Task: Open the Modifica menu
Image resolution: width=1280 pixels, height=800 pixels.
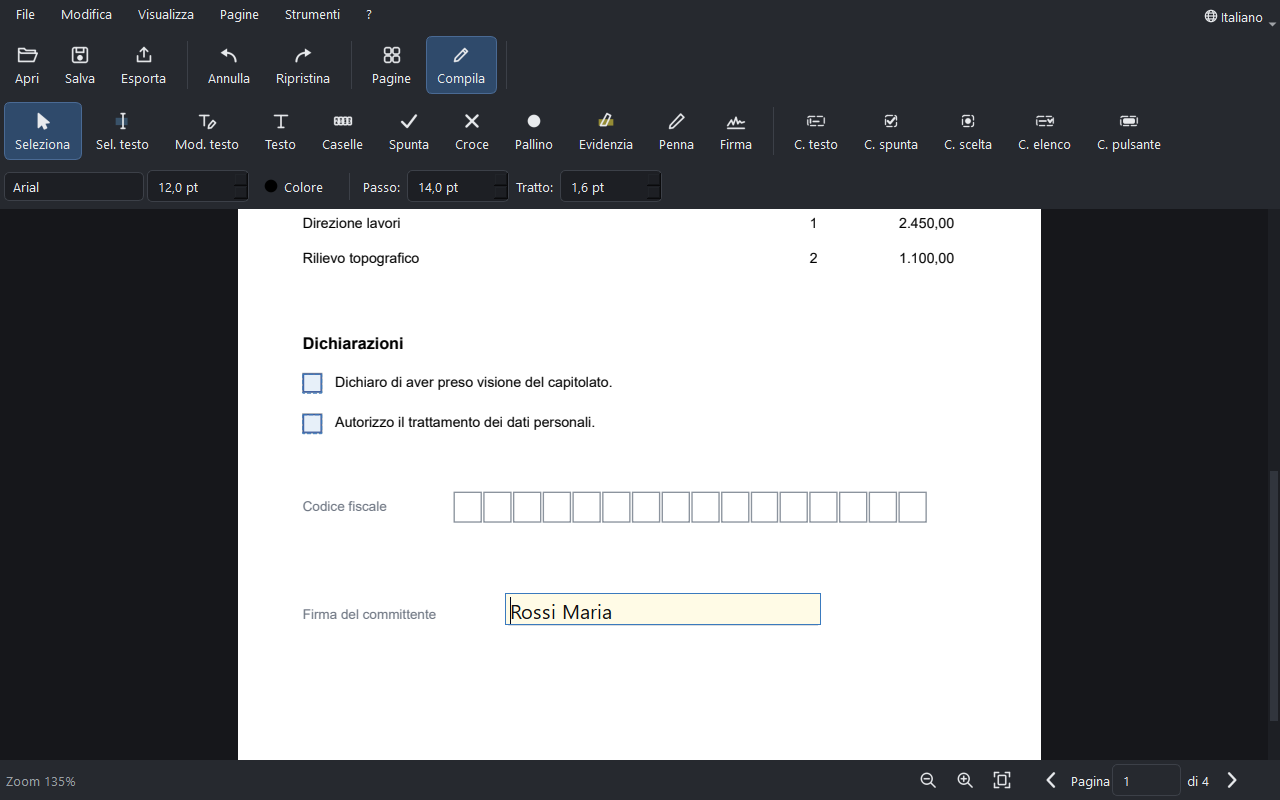Action: pos(86,15)
